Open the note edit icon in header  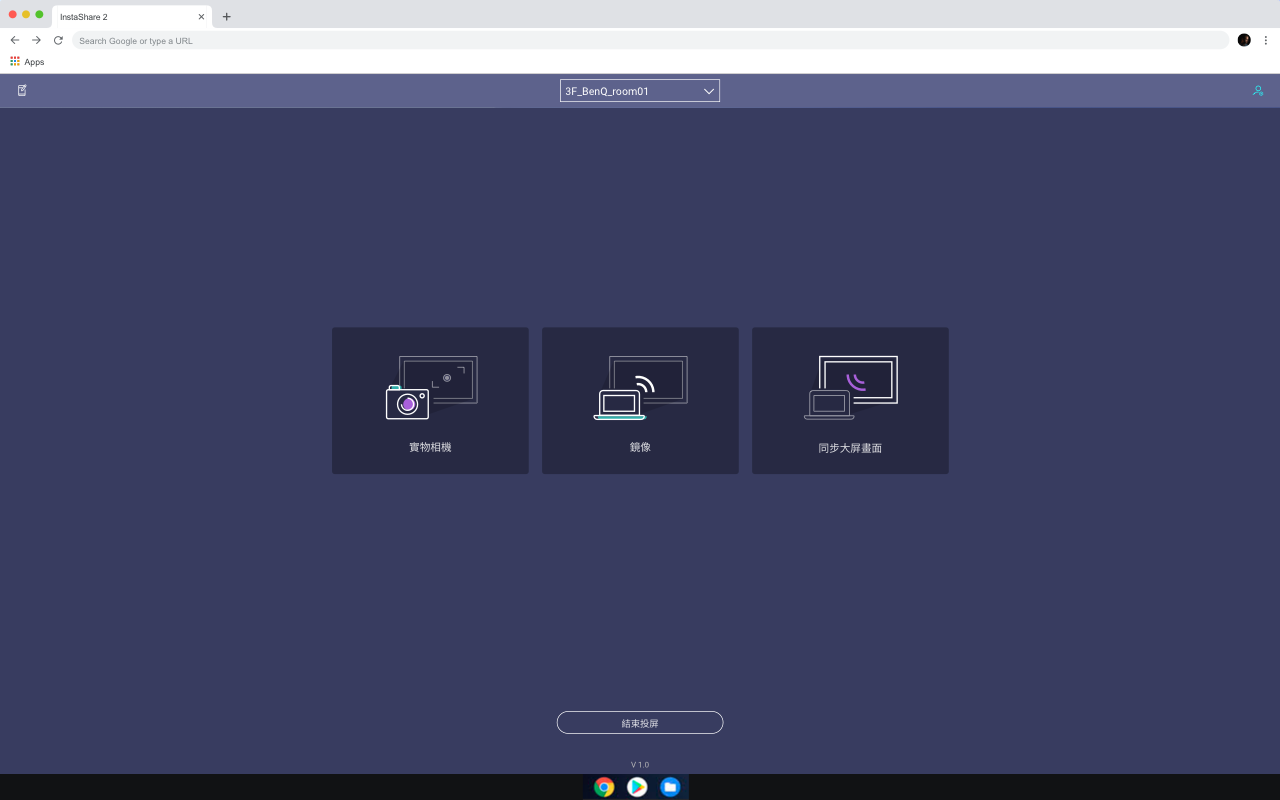click(22, 90)
